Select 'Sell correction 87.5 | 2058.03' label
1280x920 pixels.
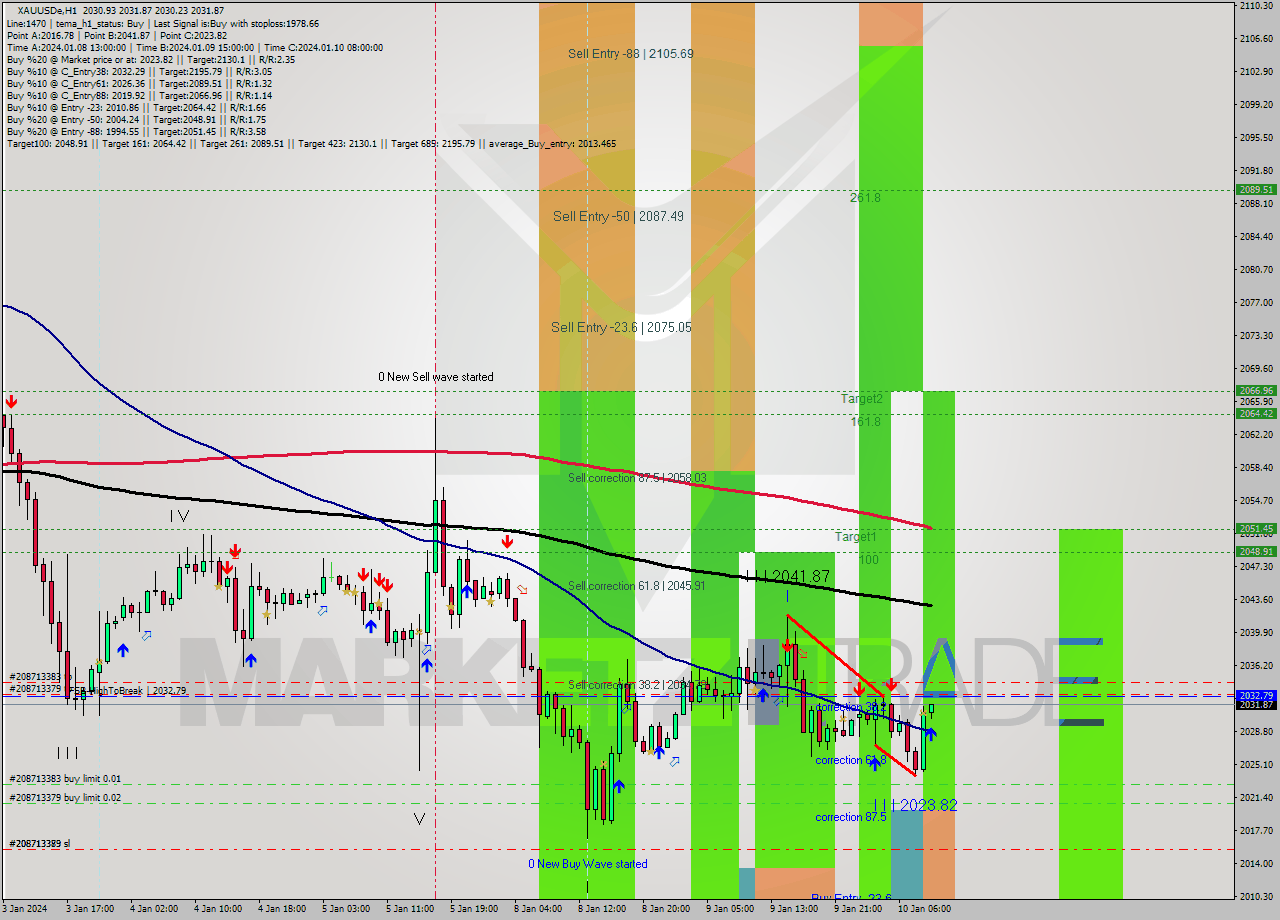tap(637, 478)
